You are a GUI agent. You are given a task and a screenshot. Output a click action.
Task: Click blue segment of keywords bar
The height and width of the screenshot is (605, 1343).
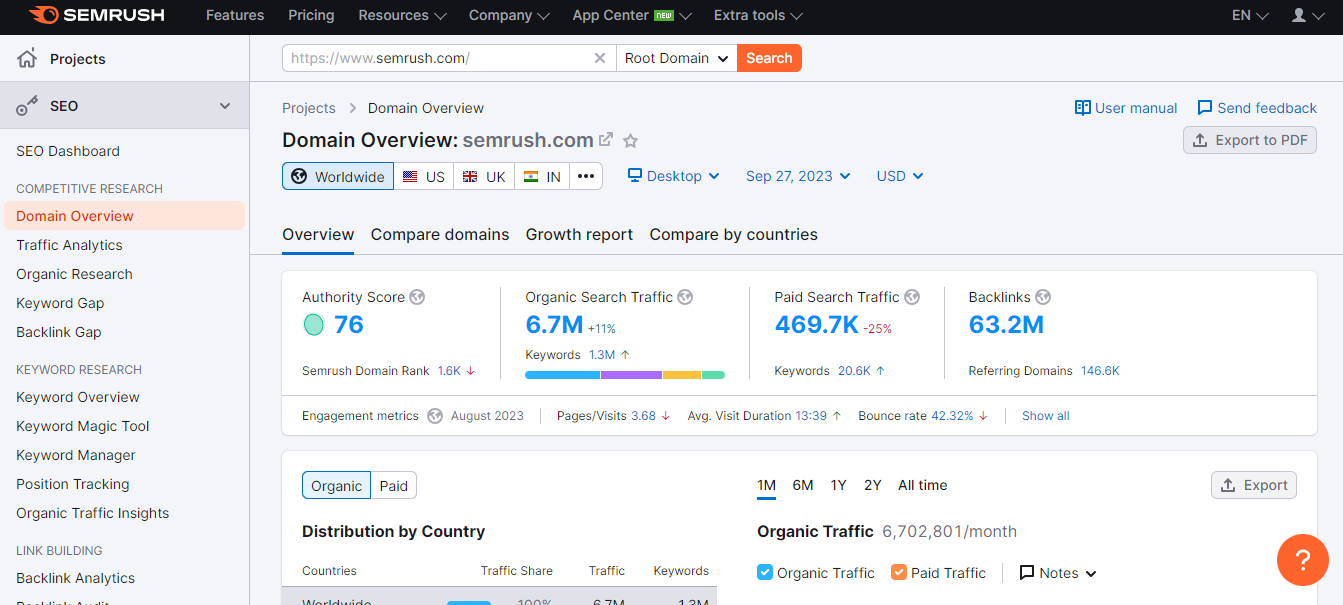point(562,375)
